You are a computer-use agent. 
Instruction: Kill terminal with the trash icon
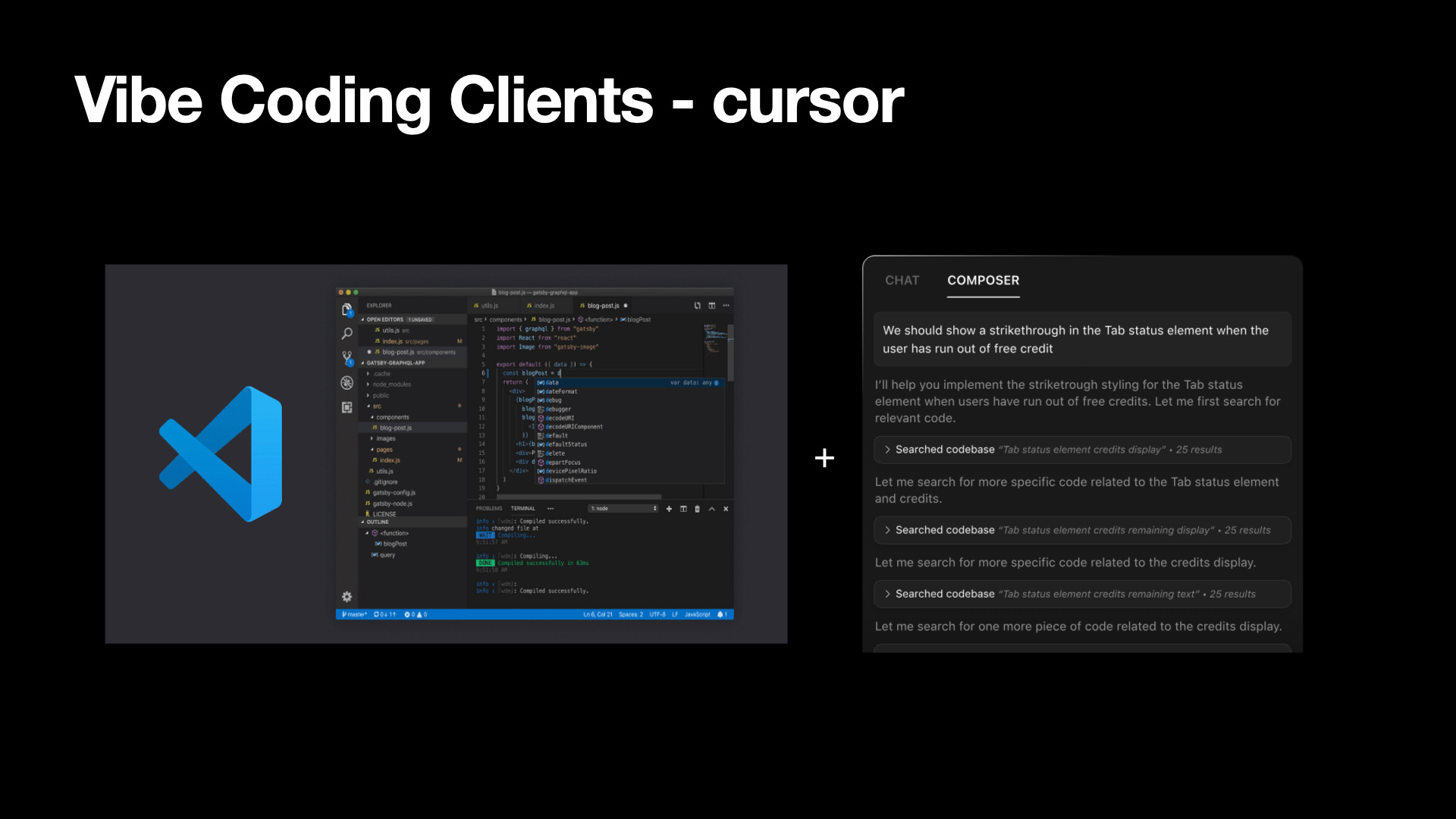(x=698, y=509)
